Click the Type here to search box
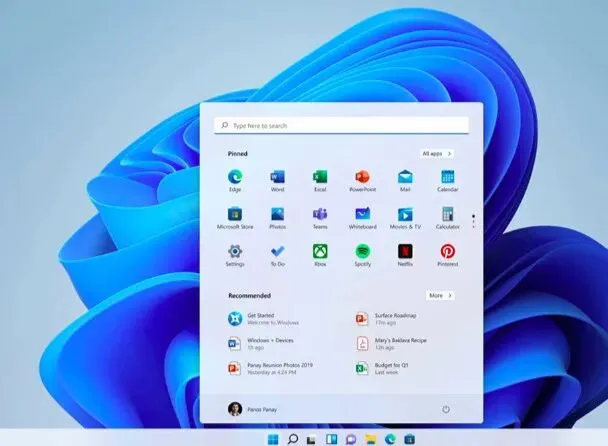Viewport: 608px width, 446px height. pyautogui.click(x=341, y=125)
